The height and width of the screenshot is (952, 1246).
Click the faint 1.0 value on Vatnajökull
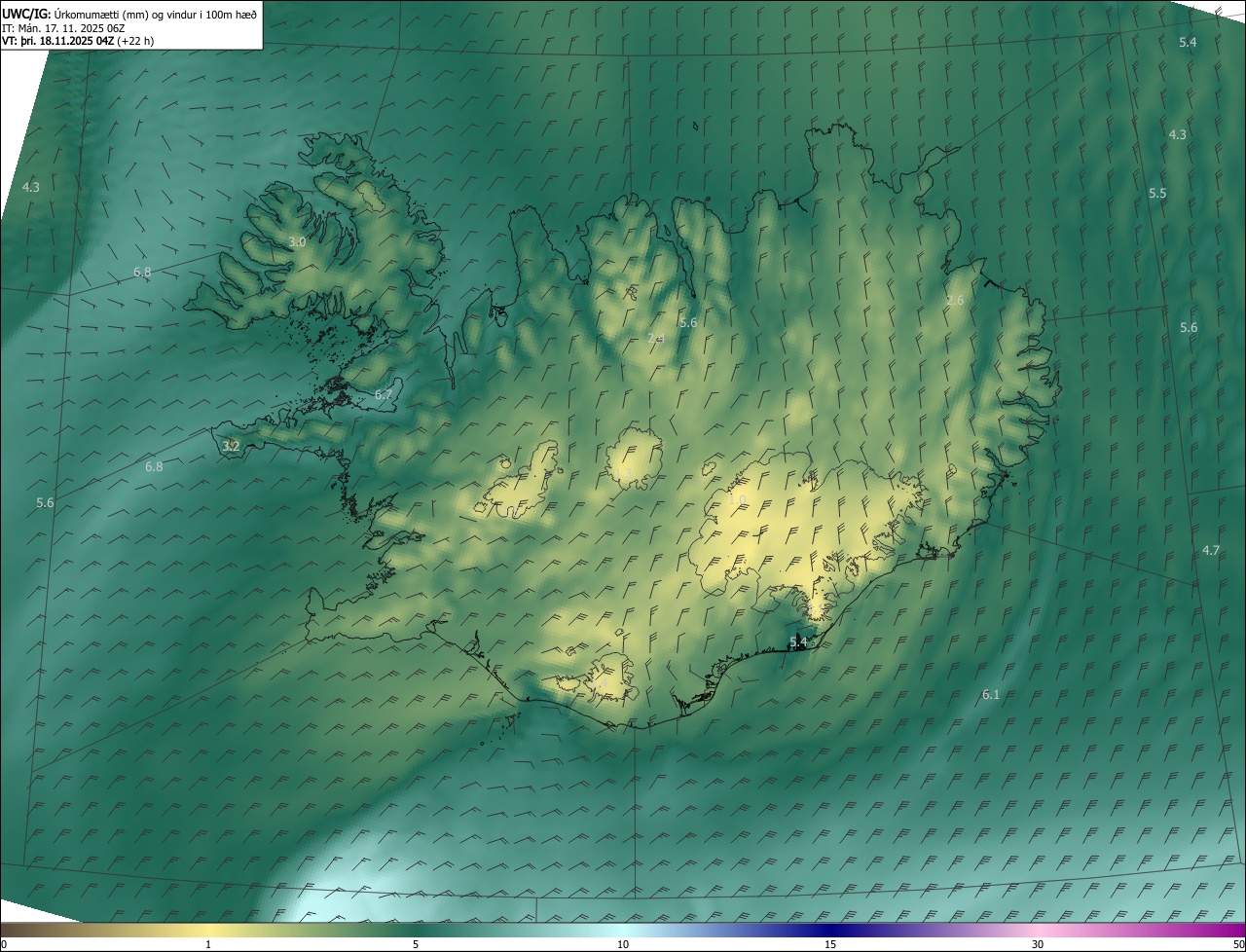pyautogui.click(x=738, y=500)
